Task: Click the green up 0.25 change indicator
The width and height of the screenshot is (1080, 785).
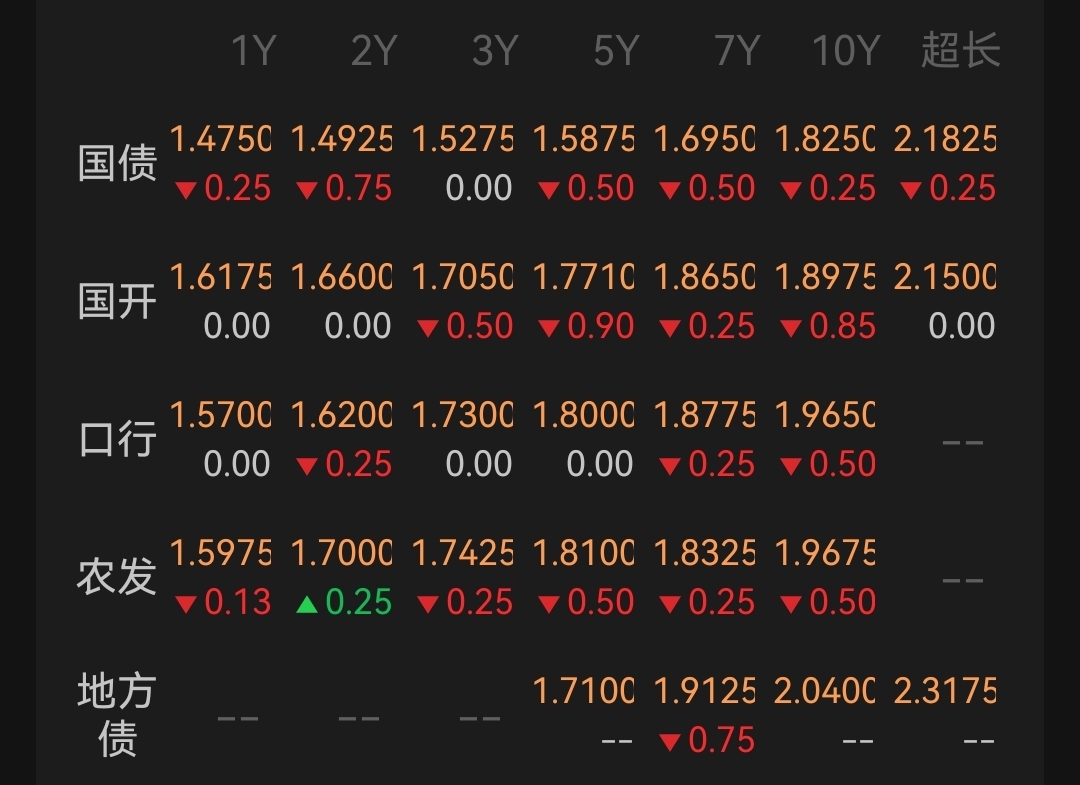Action: pos(345,602)
